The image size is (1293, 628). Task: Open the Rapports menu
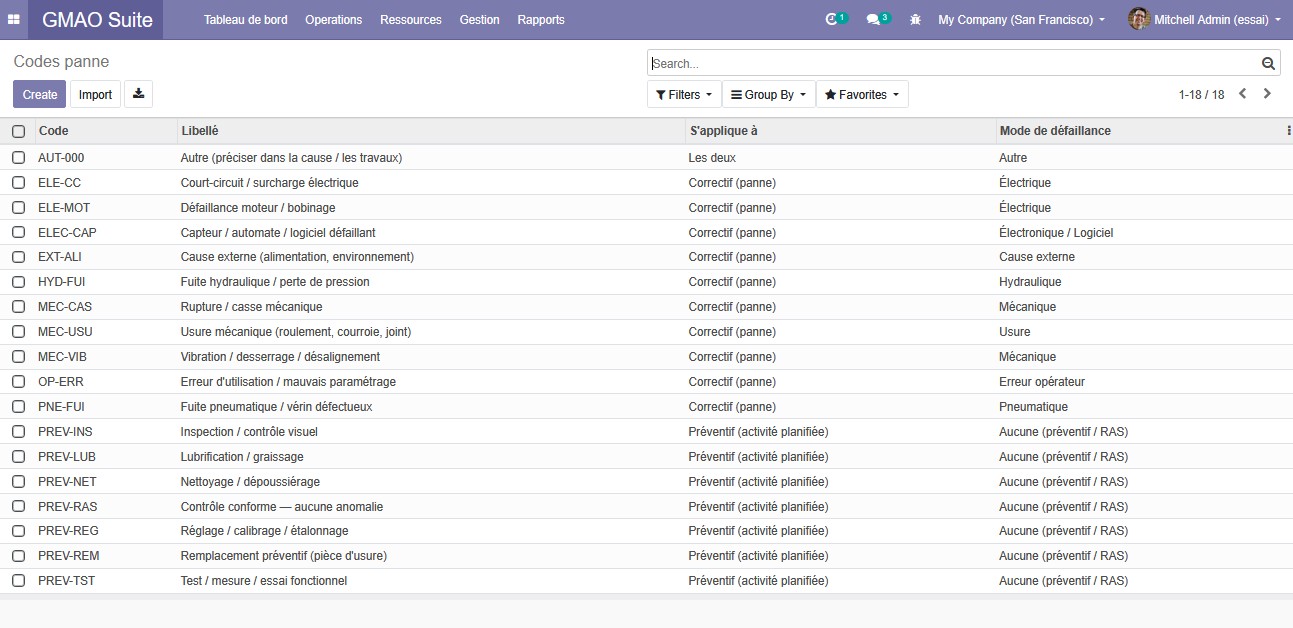(541, 19)
